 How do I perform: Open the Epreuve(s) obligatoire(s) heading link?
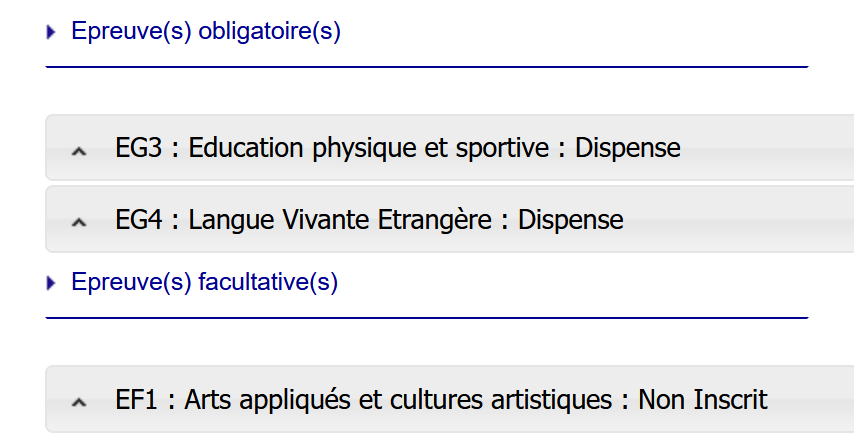click(x=205, y=31)
